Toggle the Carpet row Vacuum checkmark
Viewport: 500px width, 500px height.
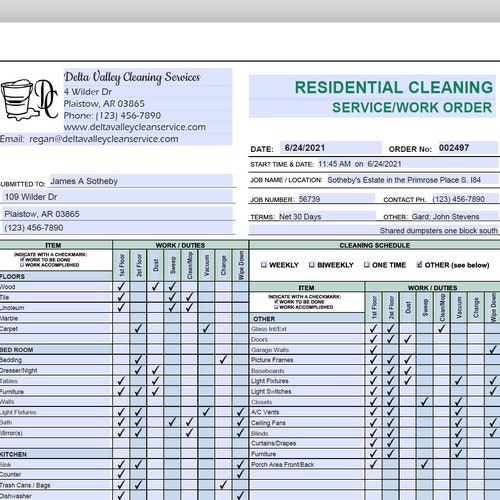(206, 328)
